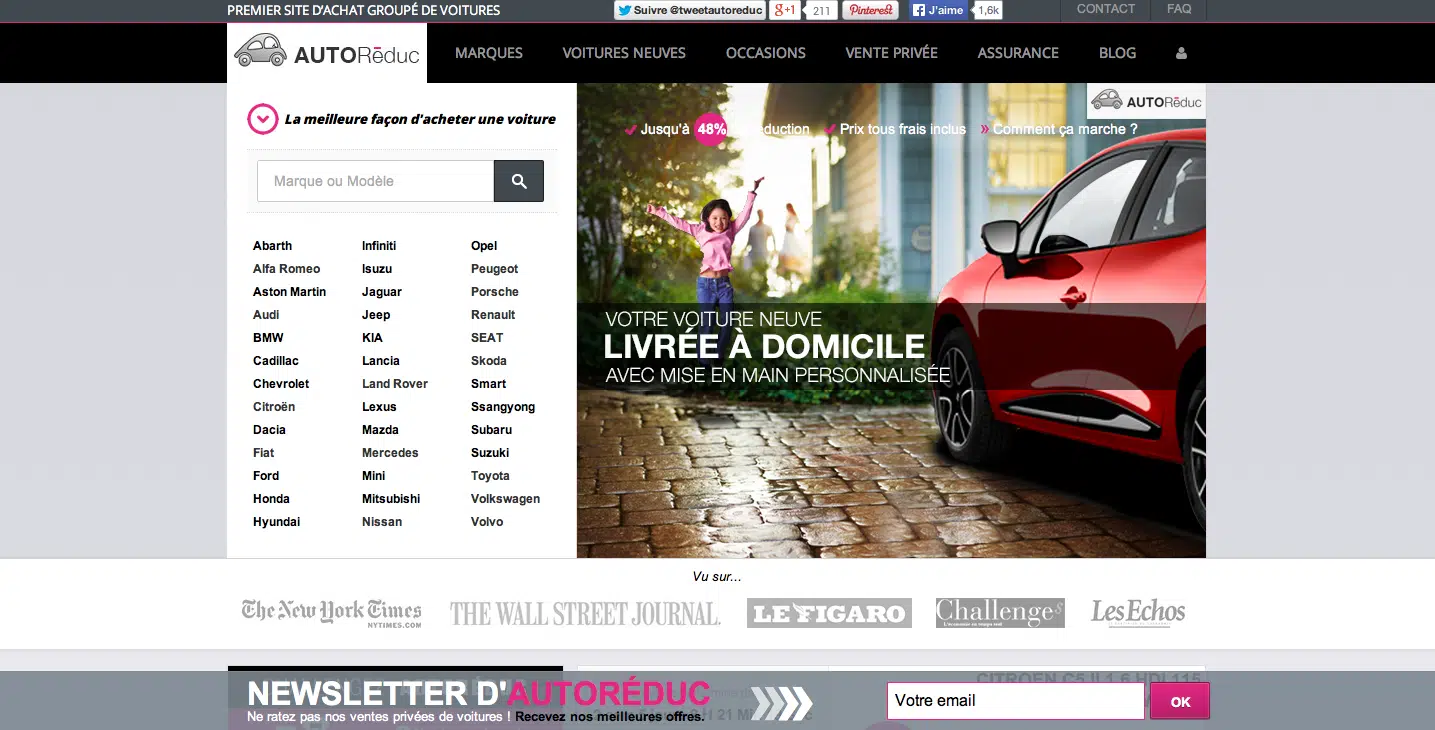Select the Nissan brand

point(382,522)
